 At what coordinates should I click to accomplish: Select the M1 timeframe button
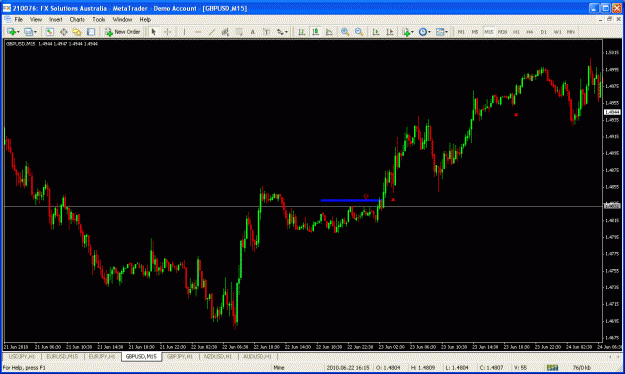461,32
